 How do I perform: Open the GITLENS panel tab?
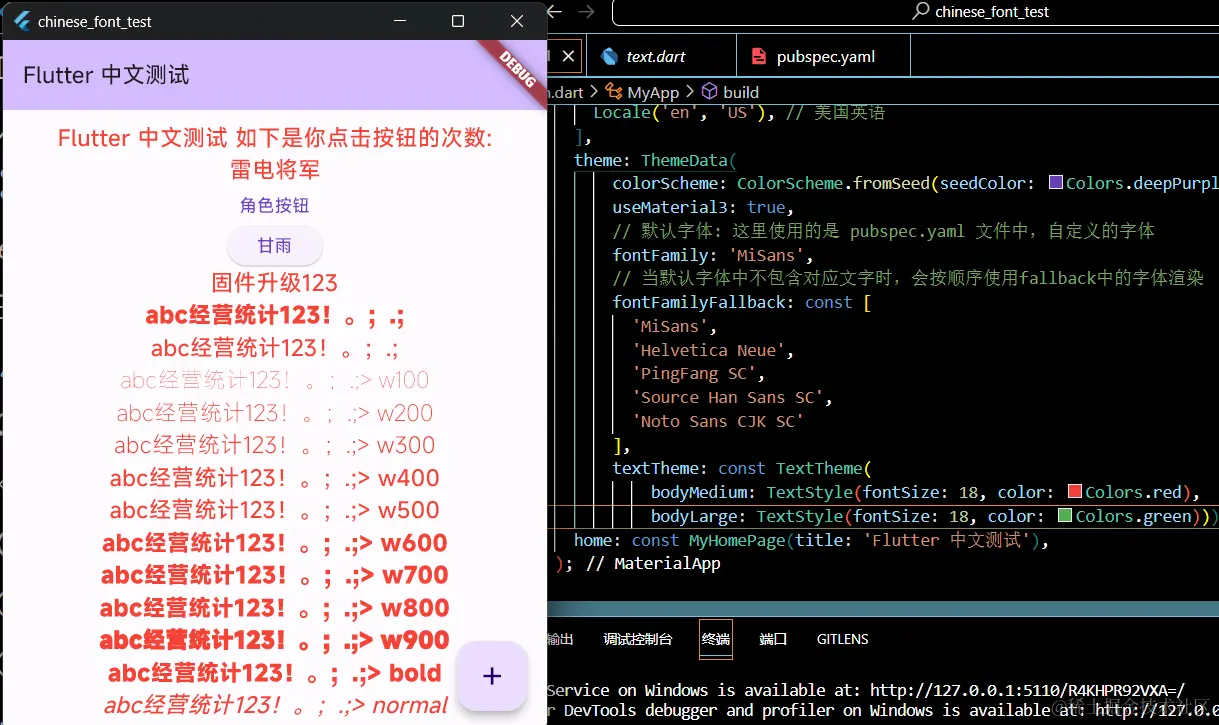[x=842, y=639]
